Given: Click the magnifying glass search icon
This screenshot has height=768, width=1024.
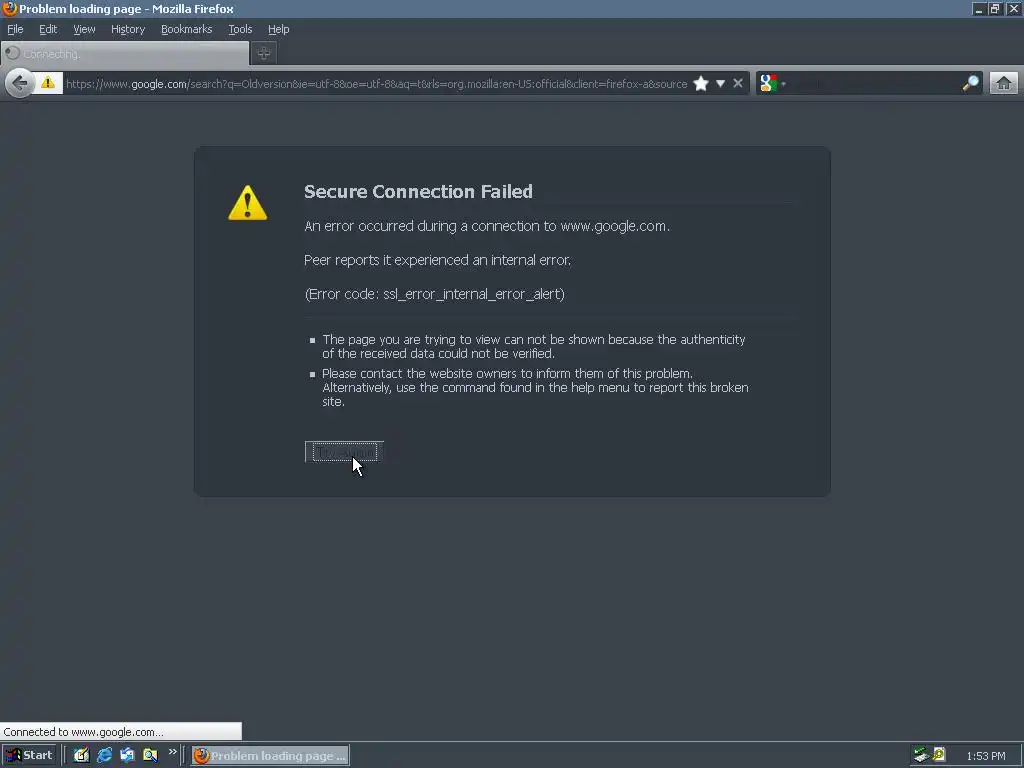Looking at the screenshot, I should (x=970, y=83).
